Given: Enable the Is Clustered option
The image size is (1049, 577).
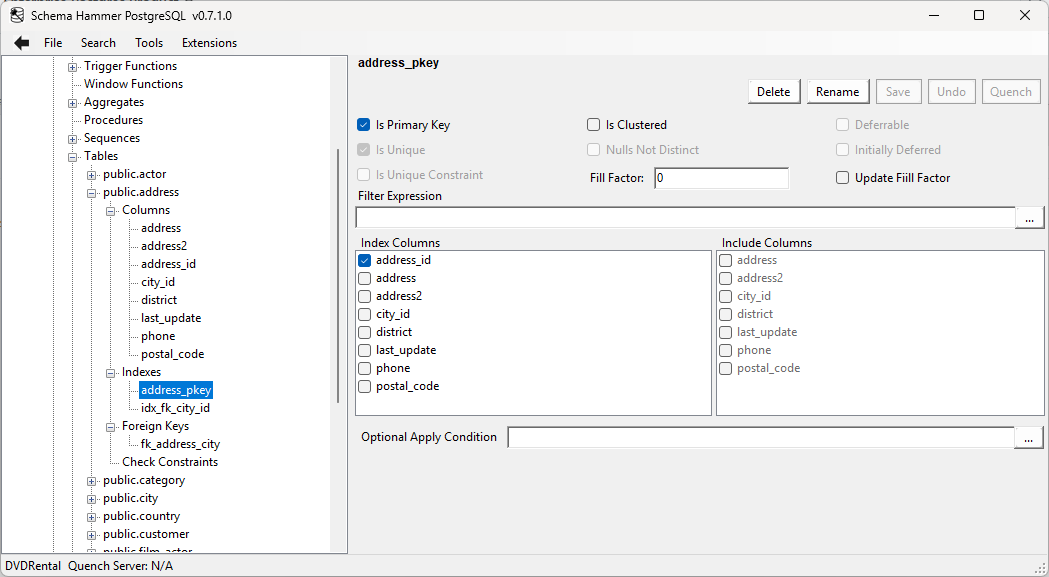Looking at the screenshot, I should [x=592, y=124].
